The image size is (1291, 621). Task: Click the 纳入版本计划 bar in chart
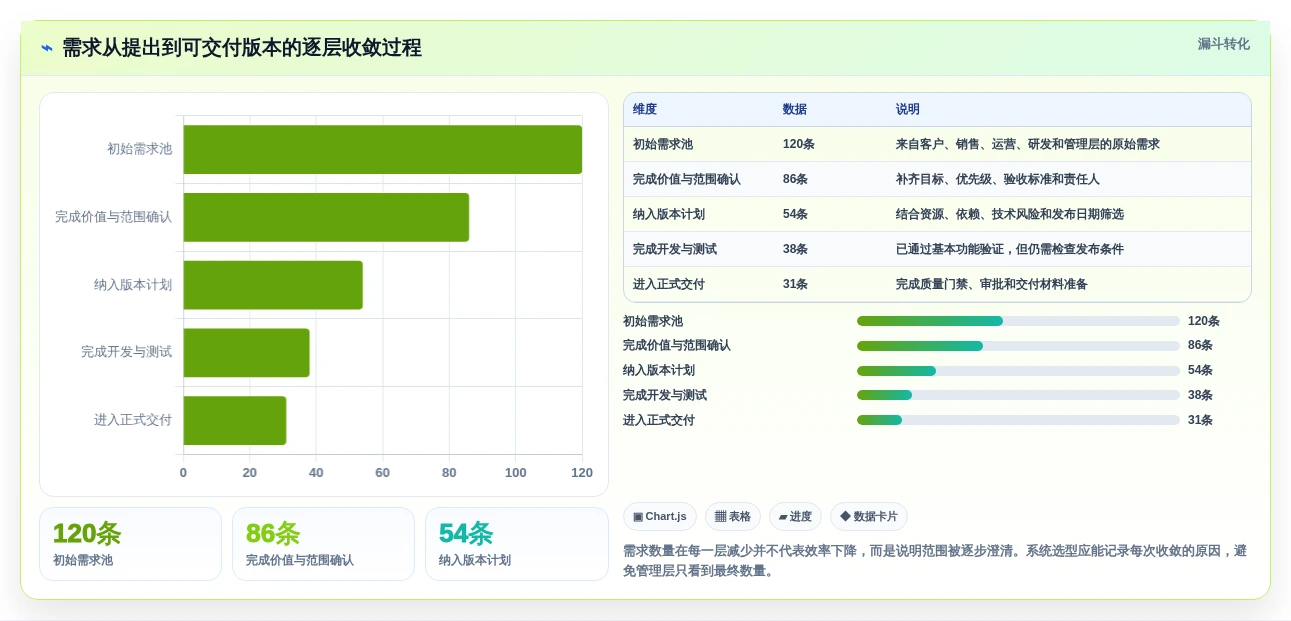pos(273,285)
